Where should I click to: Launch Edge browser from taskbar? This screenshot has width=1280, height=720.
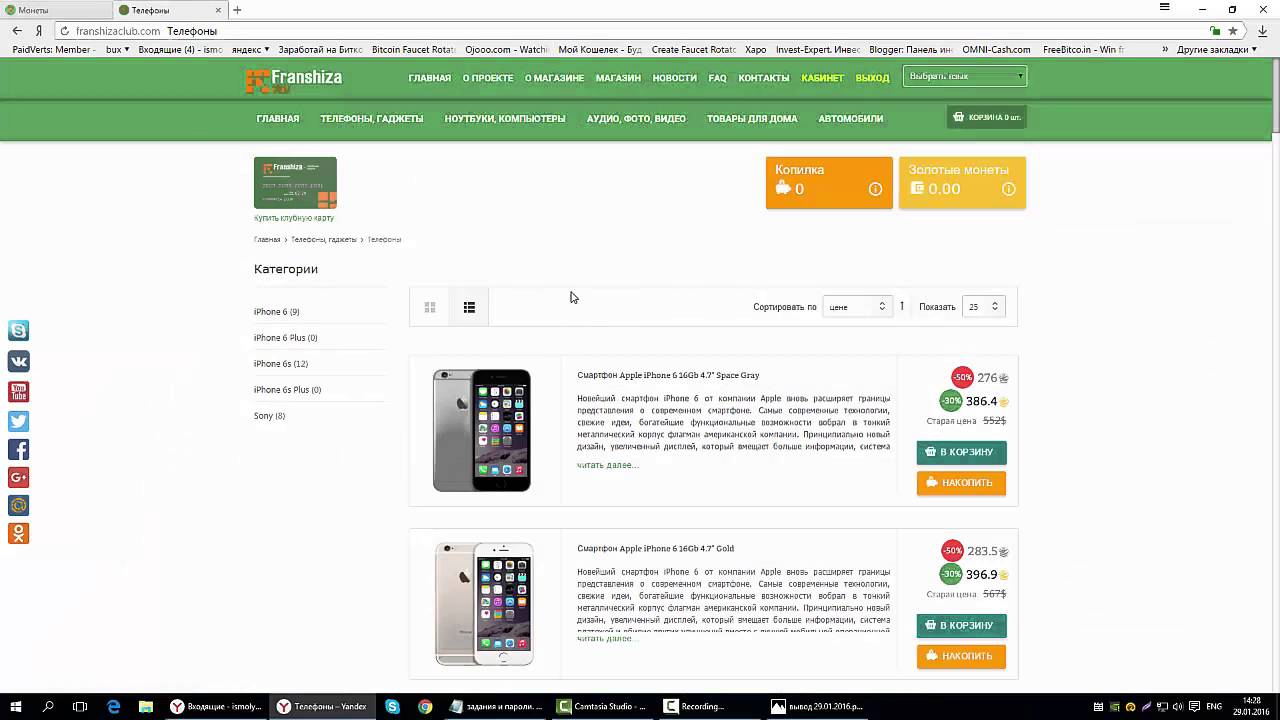[113, 706]
